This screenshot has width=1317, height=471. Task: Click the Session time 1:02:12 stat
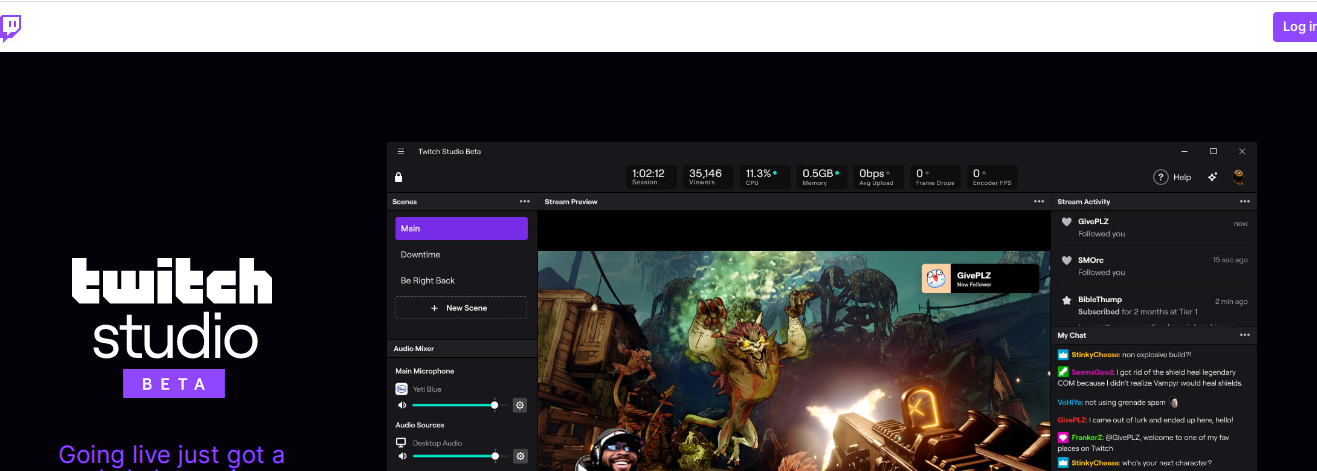(x=652, y=177)
